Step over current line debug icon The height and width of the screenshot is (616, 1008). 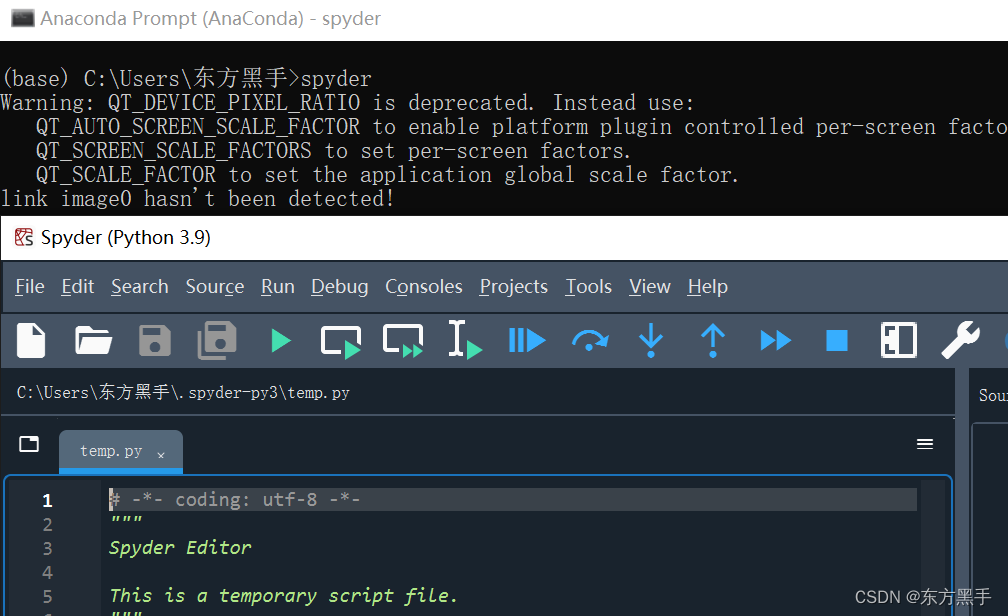[590, 340]
